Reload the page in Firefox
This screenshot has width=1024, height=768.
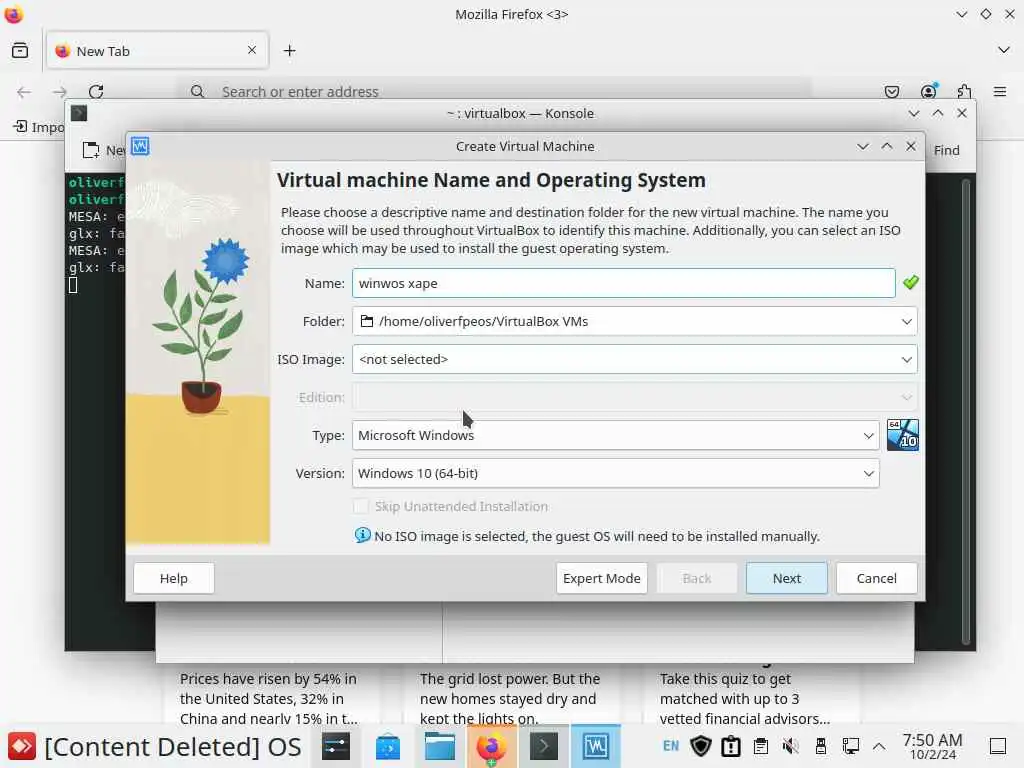(96, 91)
